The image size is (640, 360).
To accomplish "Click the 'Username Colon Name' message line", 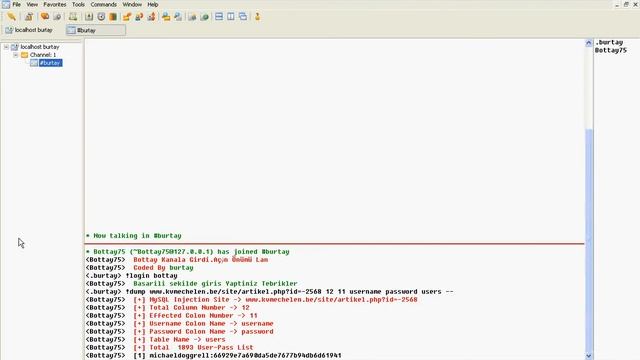I will [180, 323].
